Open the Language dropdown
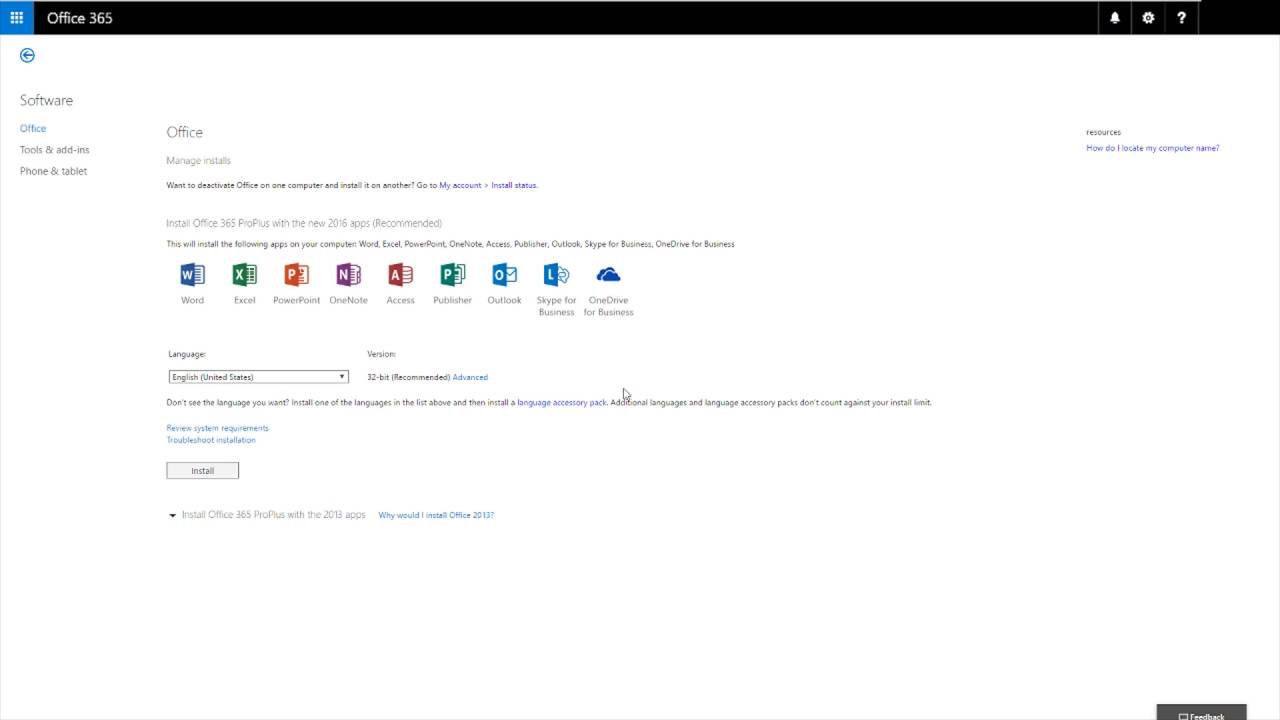 [258, 377]
